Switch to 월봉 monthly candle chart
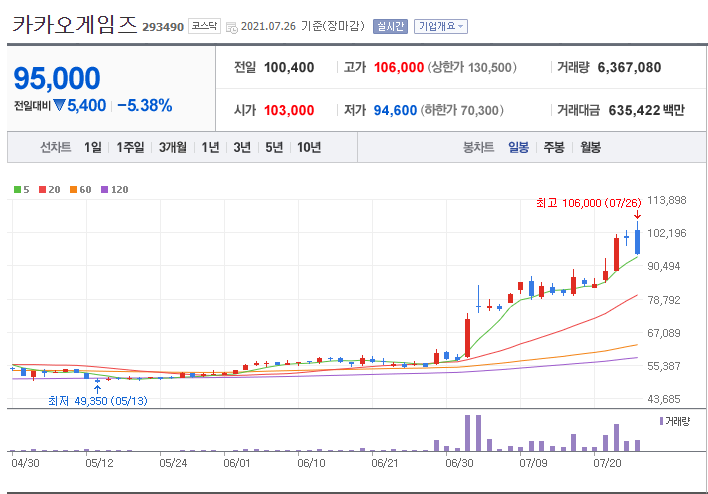This screenshot has width=708, height=494. pyautogui.click(x=591, y=147)
